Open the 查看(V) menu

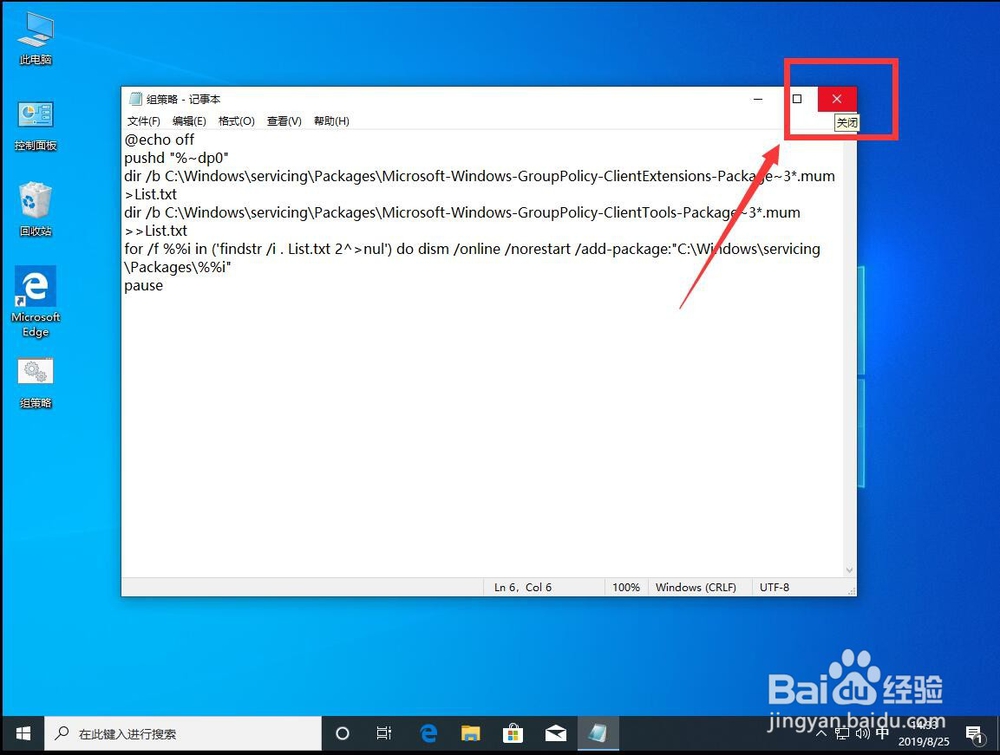[284, 121]
